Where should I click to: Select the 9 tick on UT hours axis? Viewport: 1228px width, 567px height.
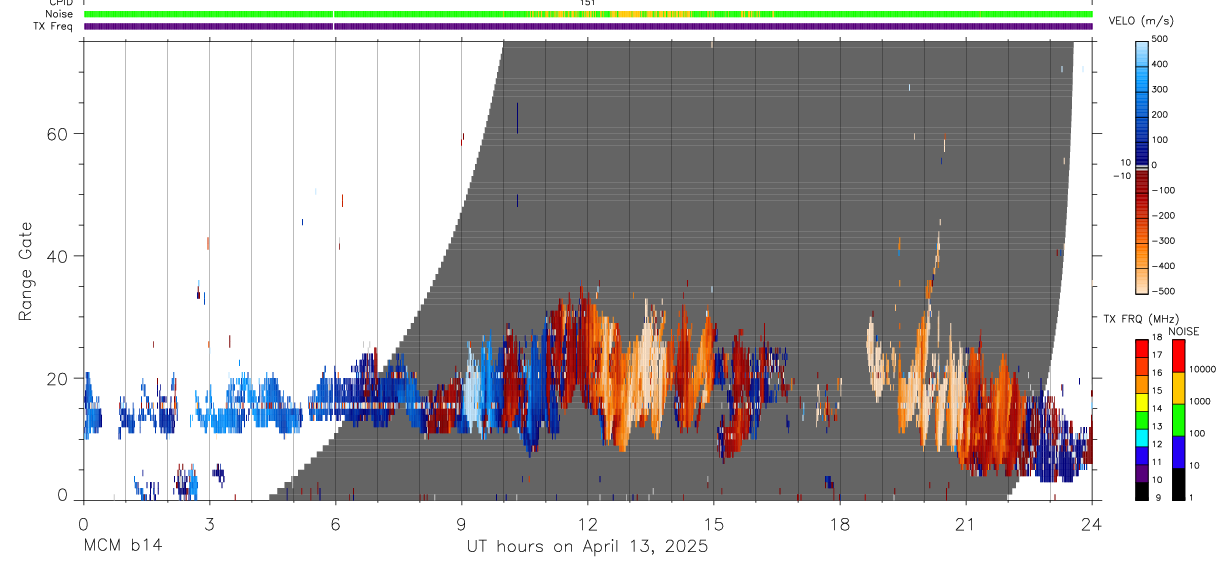coord(461,523)
